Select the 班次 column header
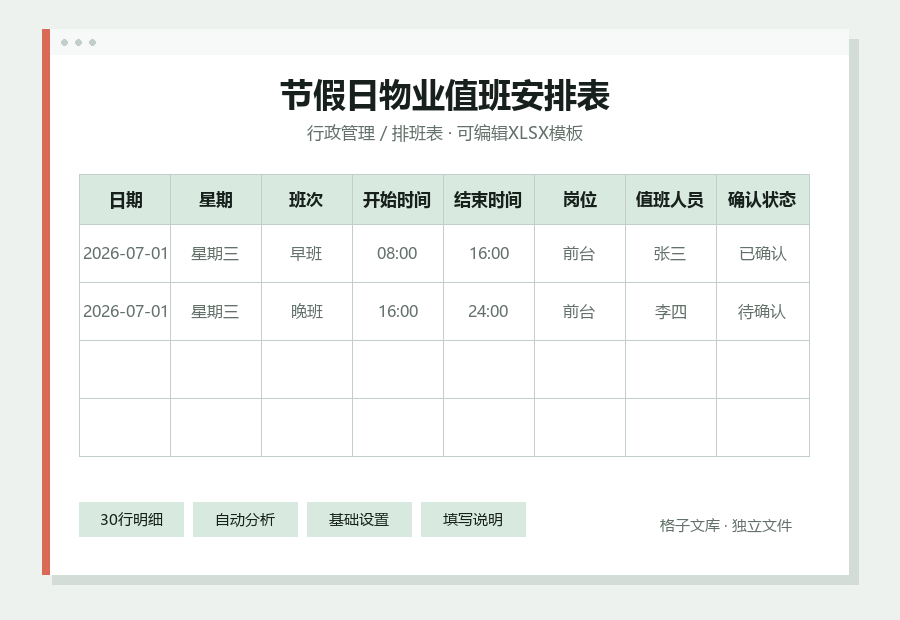Image resolution: width=900 pixels, height=620 pixels. [x=307, y=200]
